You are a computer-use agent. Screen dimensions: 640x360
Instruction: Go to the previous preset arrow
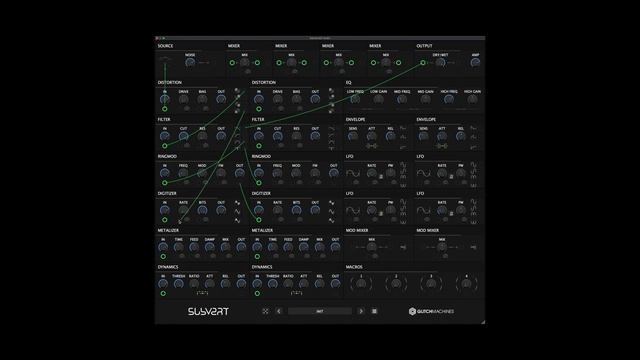(x=279, y=311)
